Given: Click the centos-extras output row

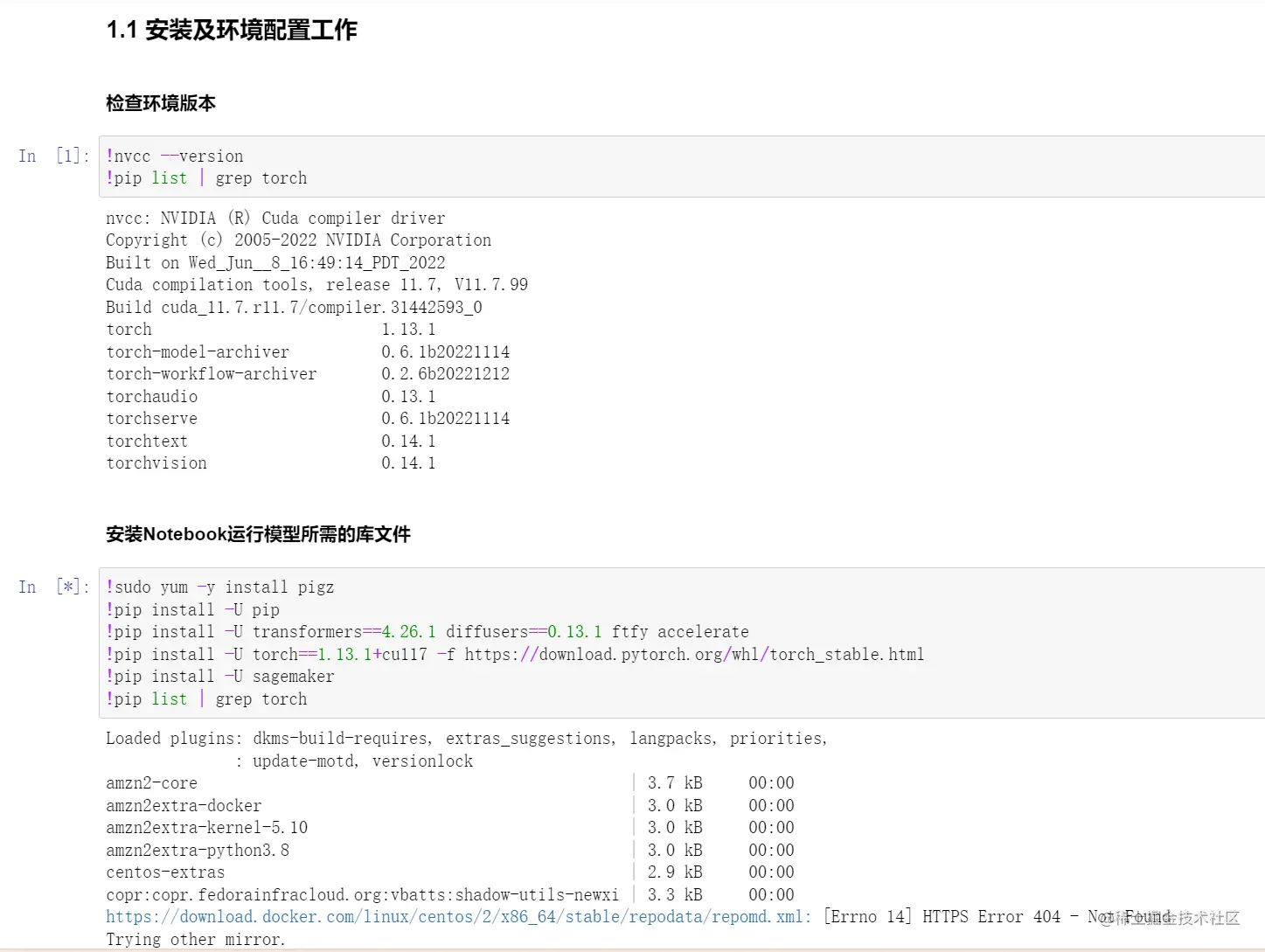Looking at the screenshot, I should click(x=450, y=872).
